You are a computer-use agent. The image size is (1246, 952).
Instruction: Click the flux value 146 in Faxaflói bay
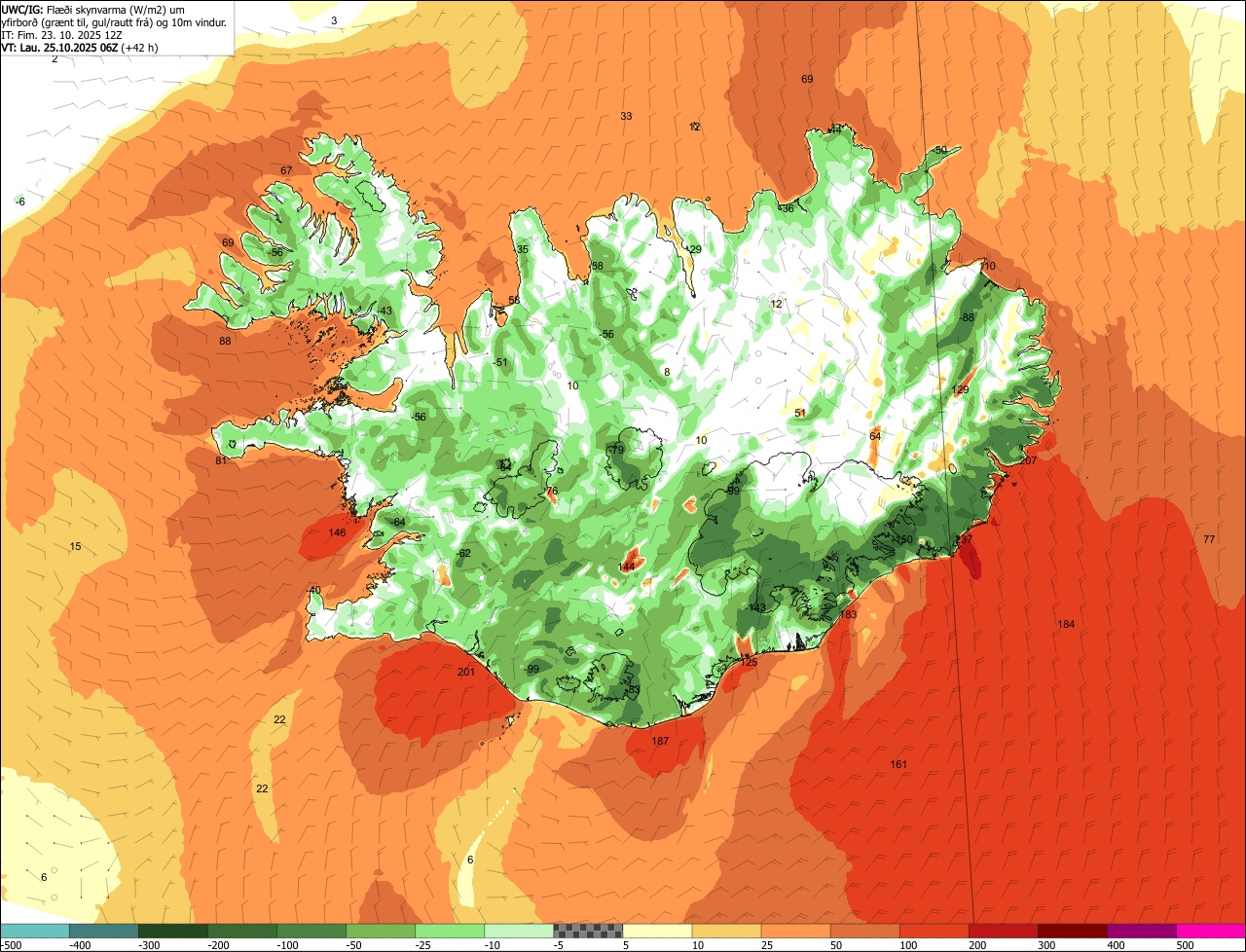(x=337, y=532)
